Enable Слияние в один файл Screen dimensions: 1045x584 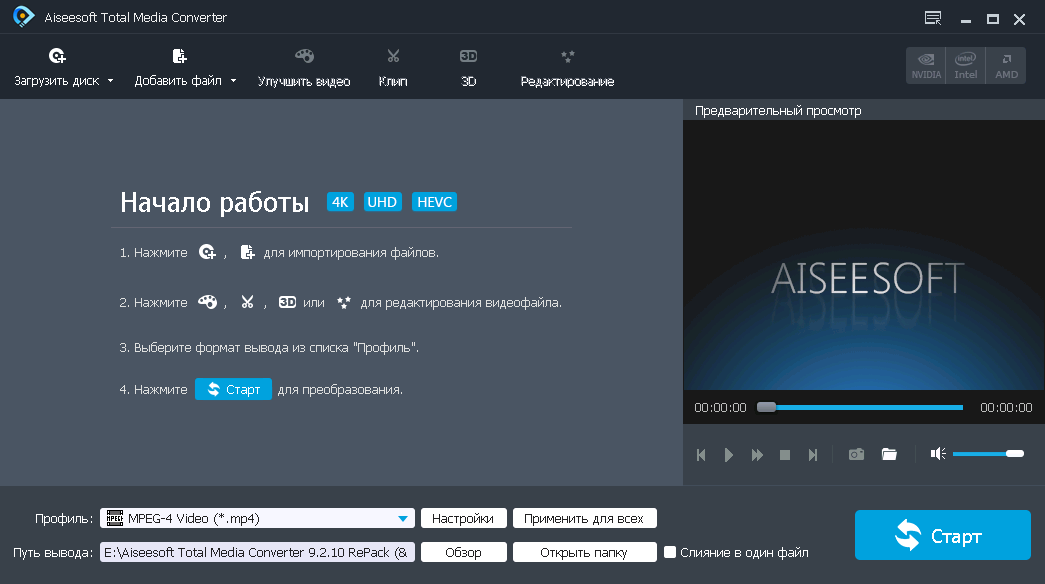(670, 551)
